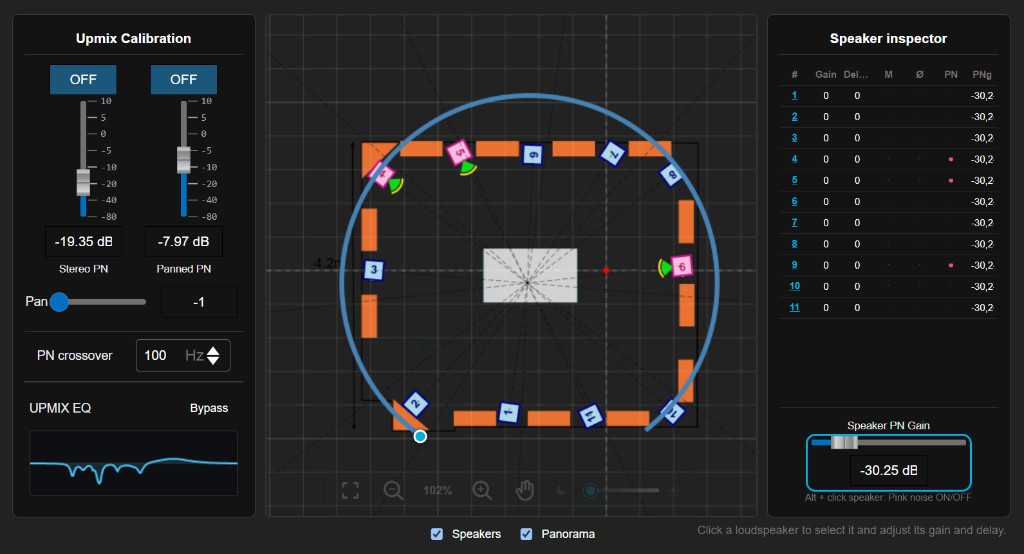Open speaker 2 link in Speaker inspector
The height and width of the screenshot is (554, 1024).
794,116
